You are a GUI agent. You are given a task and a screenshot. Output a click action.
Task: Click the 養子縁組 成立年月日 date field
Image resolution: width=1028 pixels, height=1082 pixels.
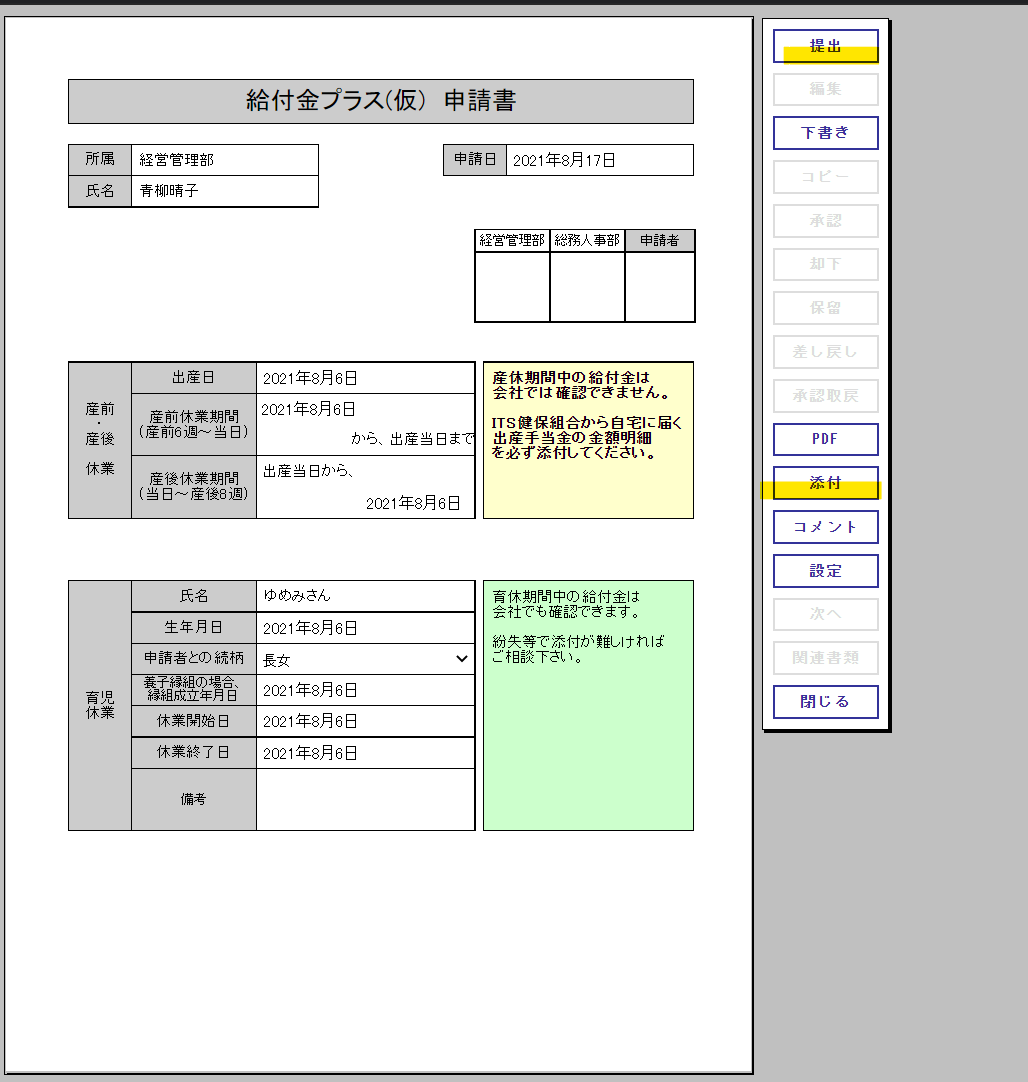point(365,690)
